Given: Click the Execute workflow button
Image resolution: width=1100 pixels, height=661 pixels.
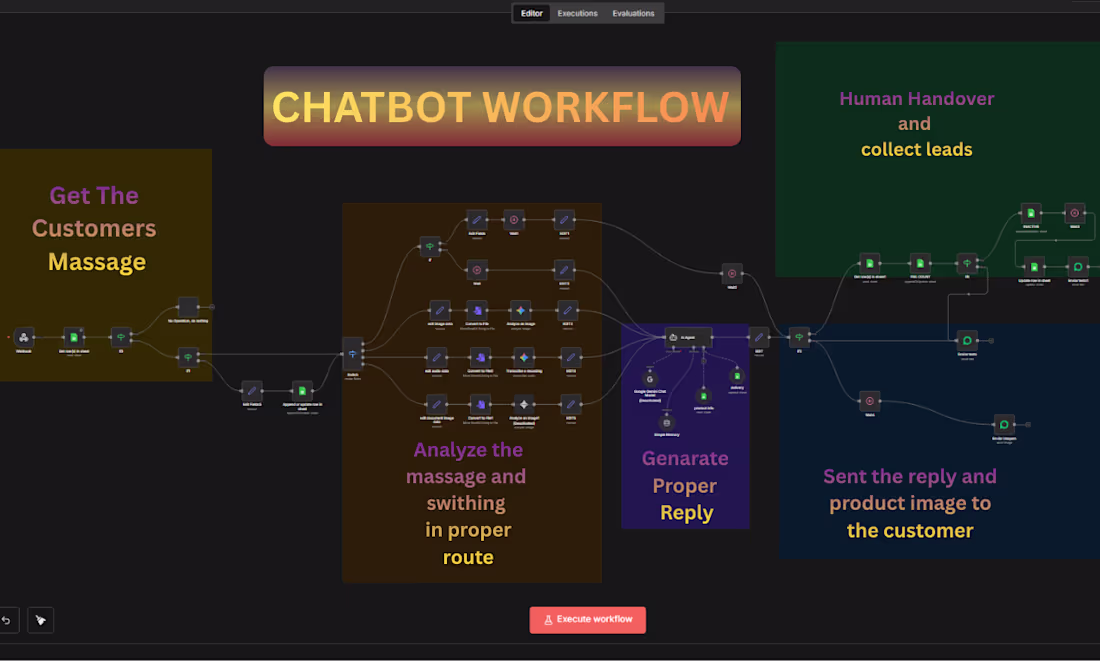Looking at the screenshot, I should (x=587, y=620).
